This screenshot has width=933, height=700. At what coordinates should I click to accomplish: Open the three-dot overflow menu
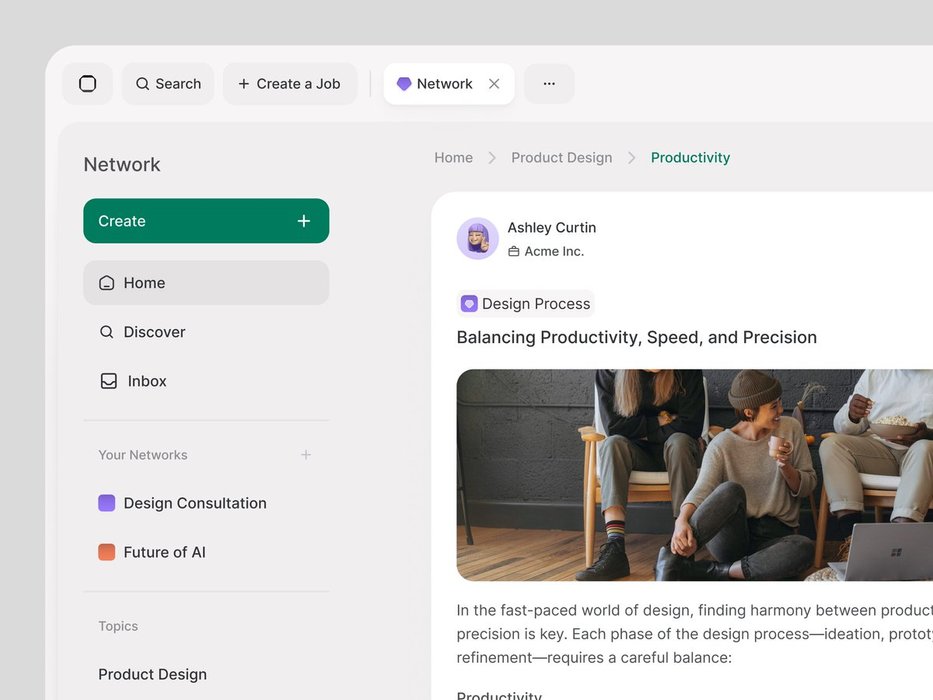549,84
